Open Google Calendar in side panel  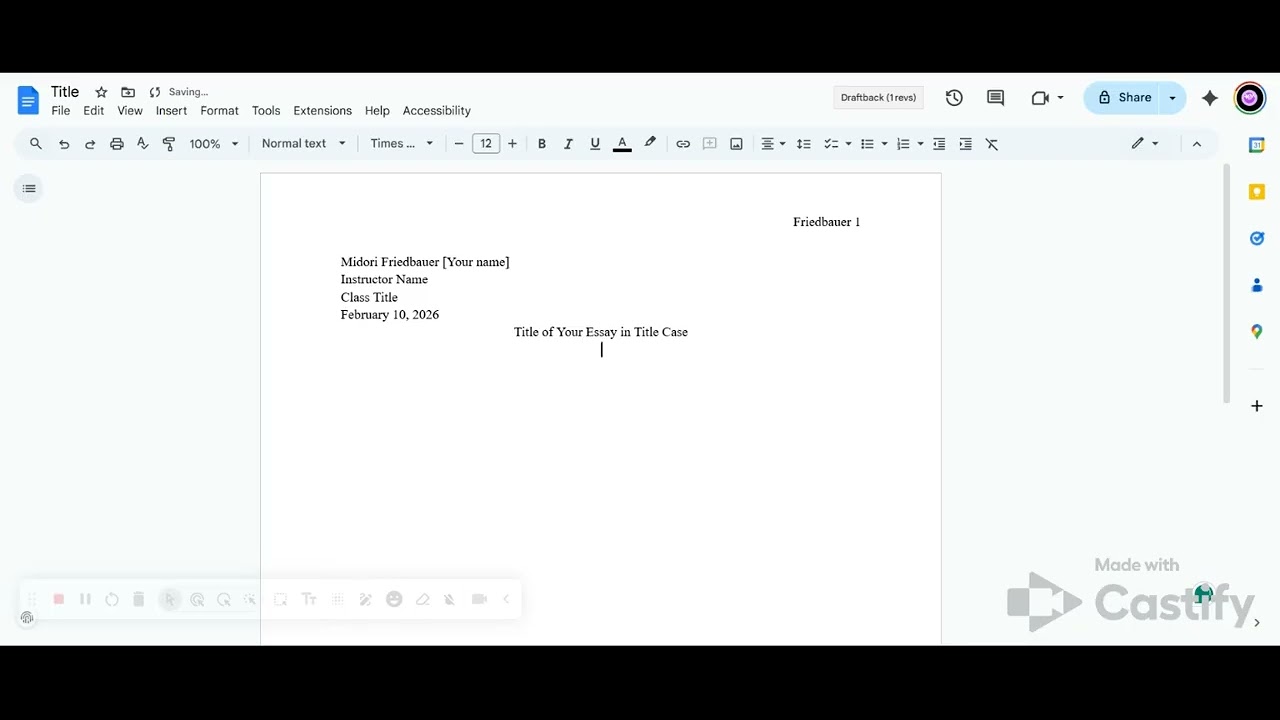point(1257,145)
